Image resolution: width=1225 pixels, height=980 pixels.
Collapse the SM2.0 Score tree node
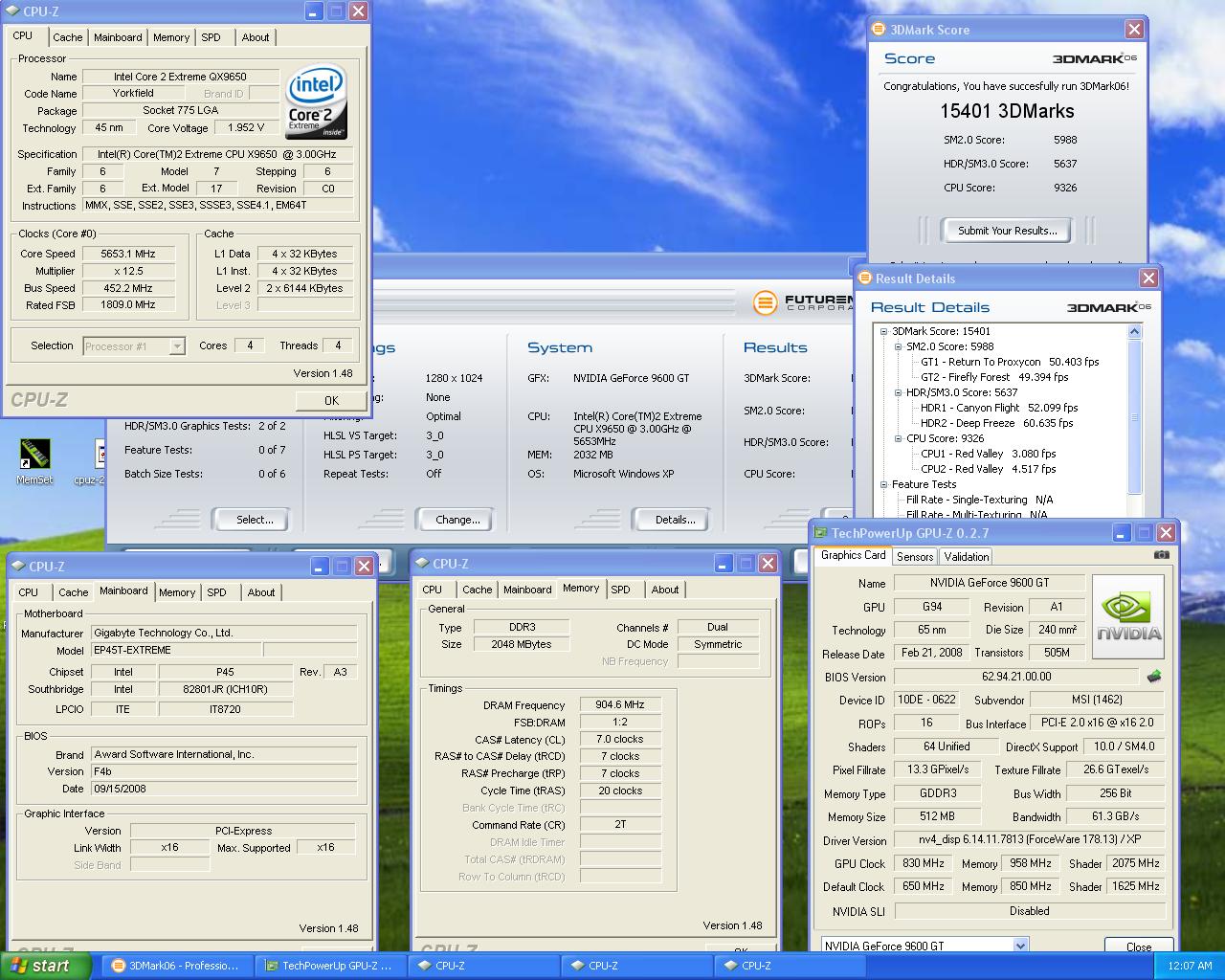[900, 346]
